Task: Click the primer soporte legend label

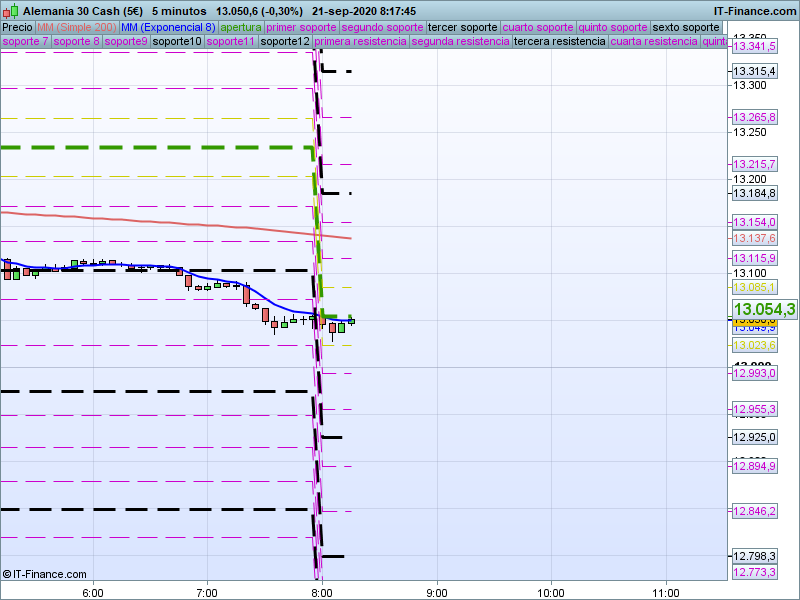Action: click(x=301, y=27)
